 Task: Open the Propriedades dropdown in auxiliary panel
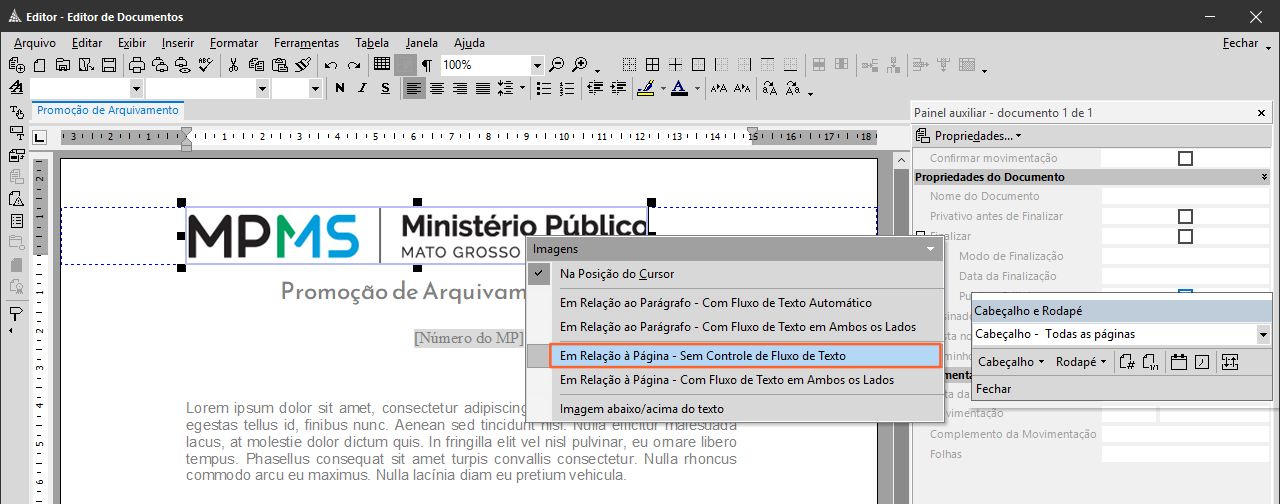(x=969, y=136)
